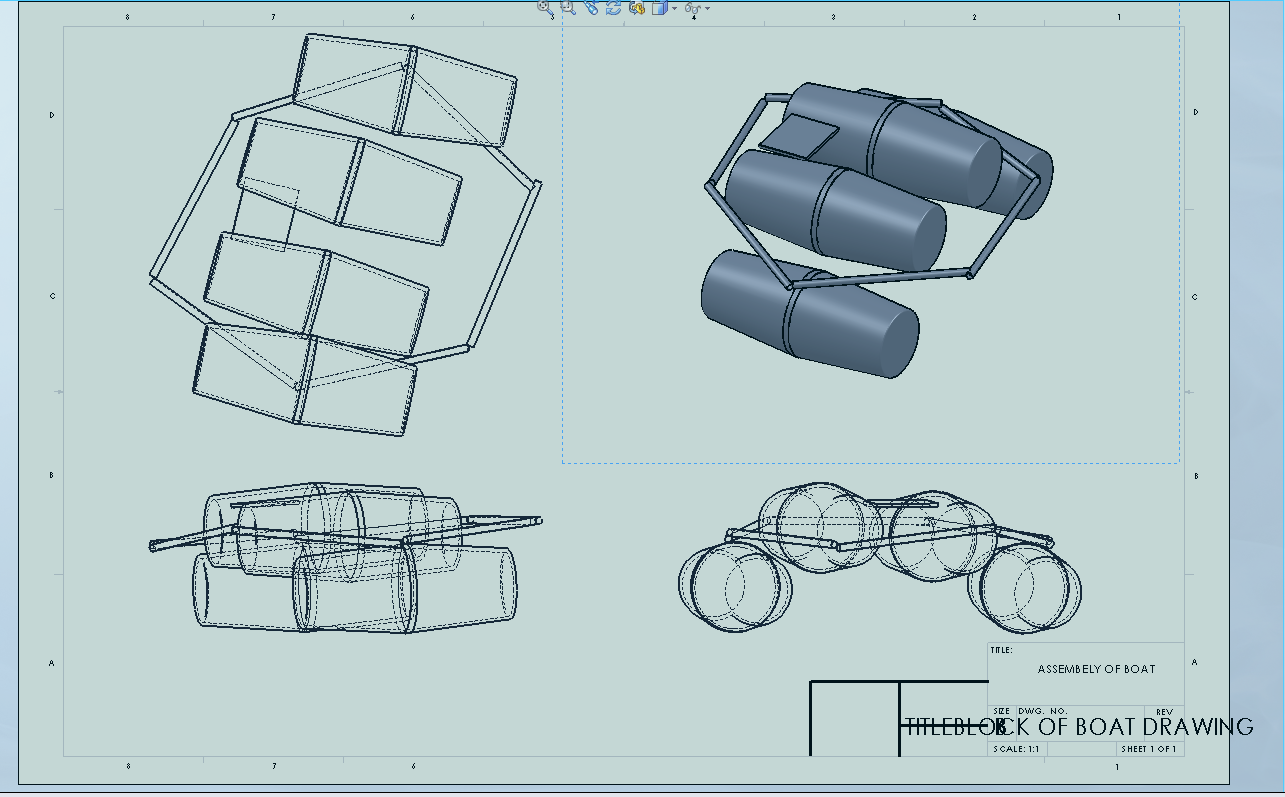Expand the Display Style dropdown arrow
Image resolution: width=1285 pixels, height=797 pixels.
(x=674, y=9)
